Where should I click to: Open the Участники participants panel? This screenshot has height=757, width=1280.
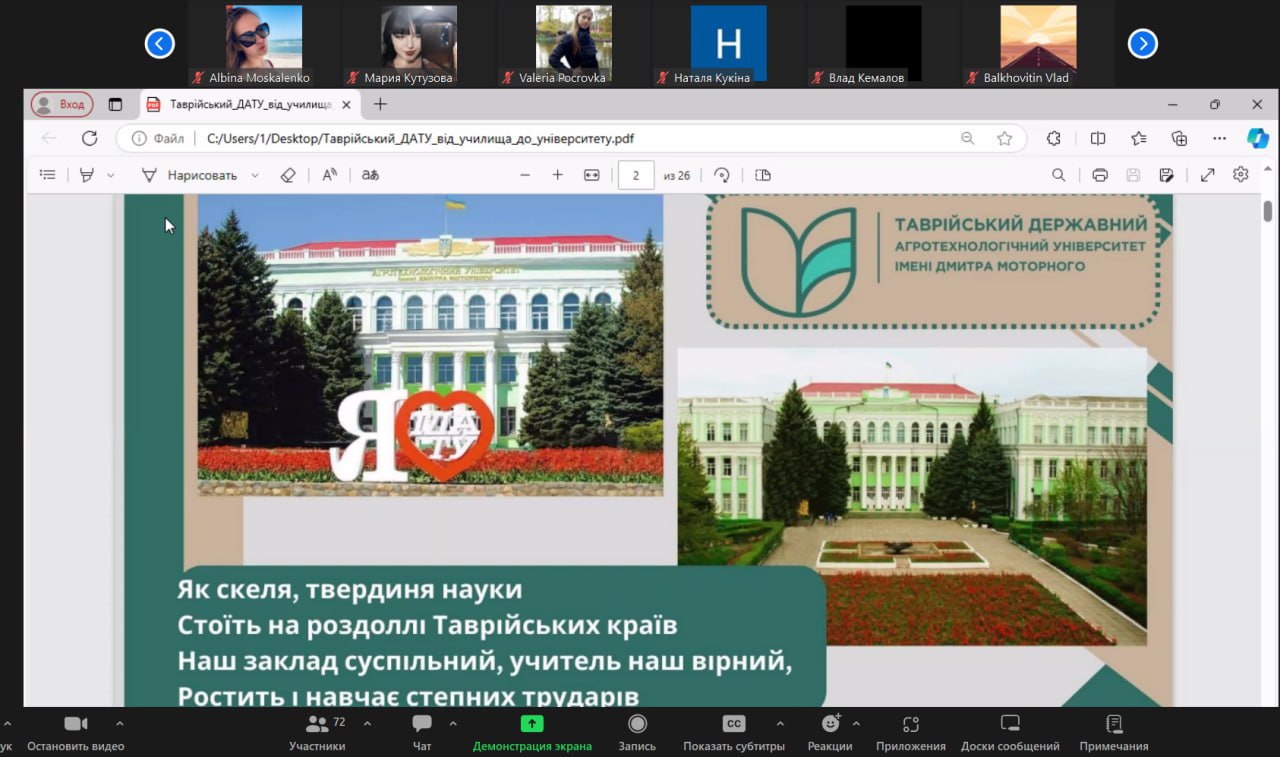coord(318,732)
